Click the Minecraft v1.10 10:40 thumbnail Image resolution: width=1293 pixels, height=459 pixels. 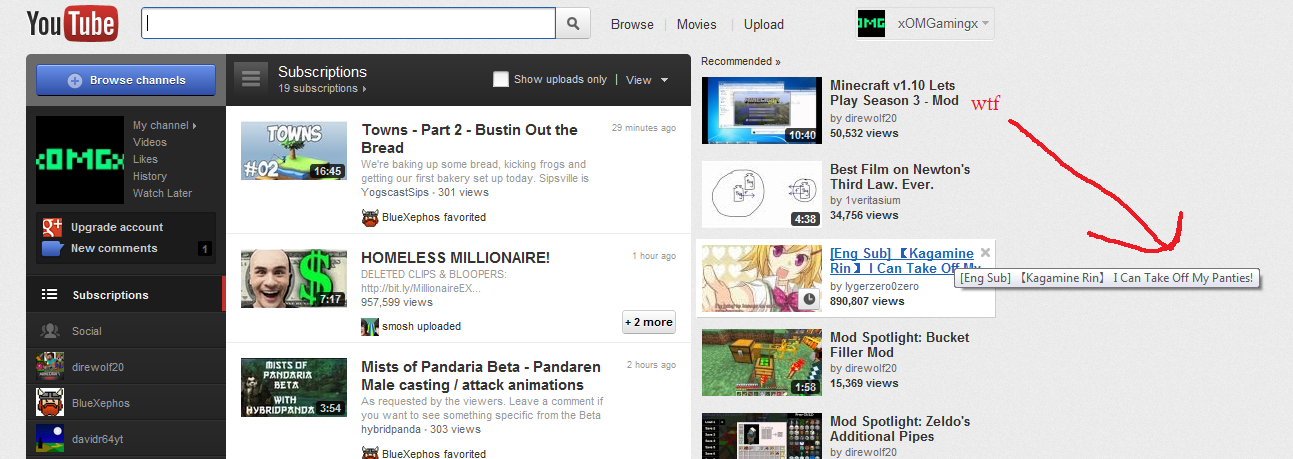(762, 111)
